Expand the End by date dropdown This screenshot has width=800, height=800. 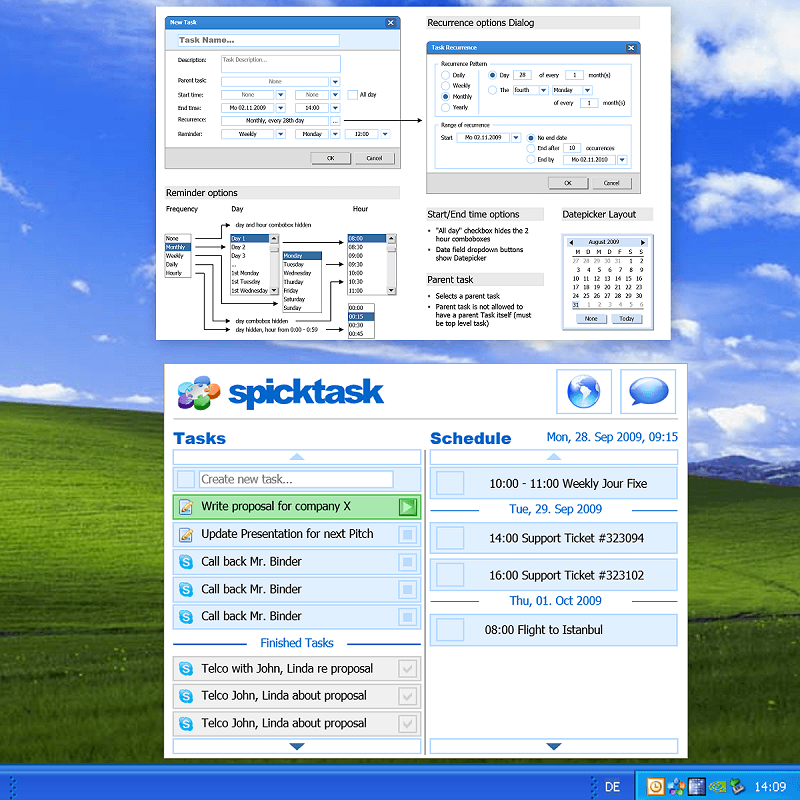tap(621, 160)
